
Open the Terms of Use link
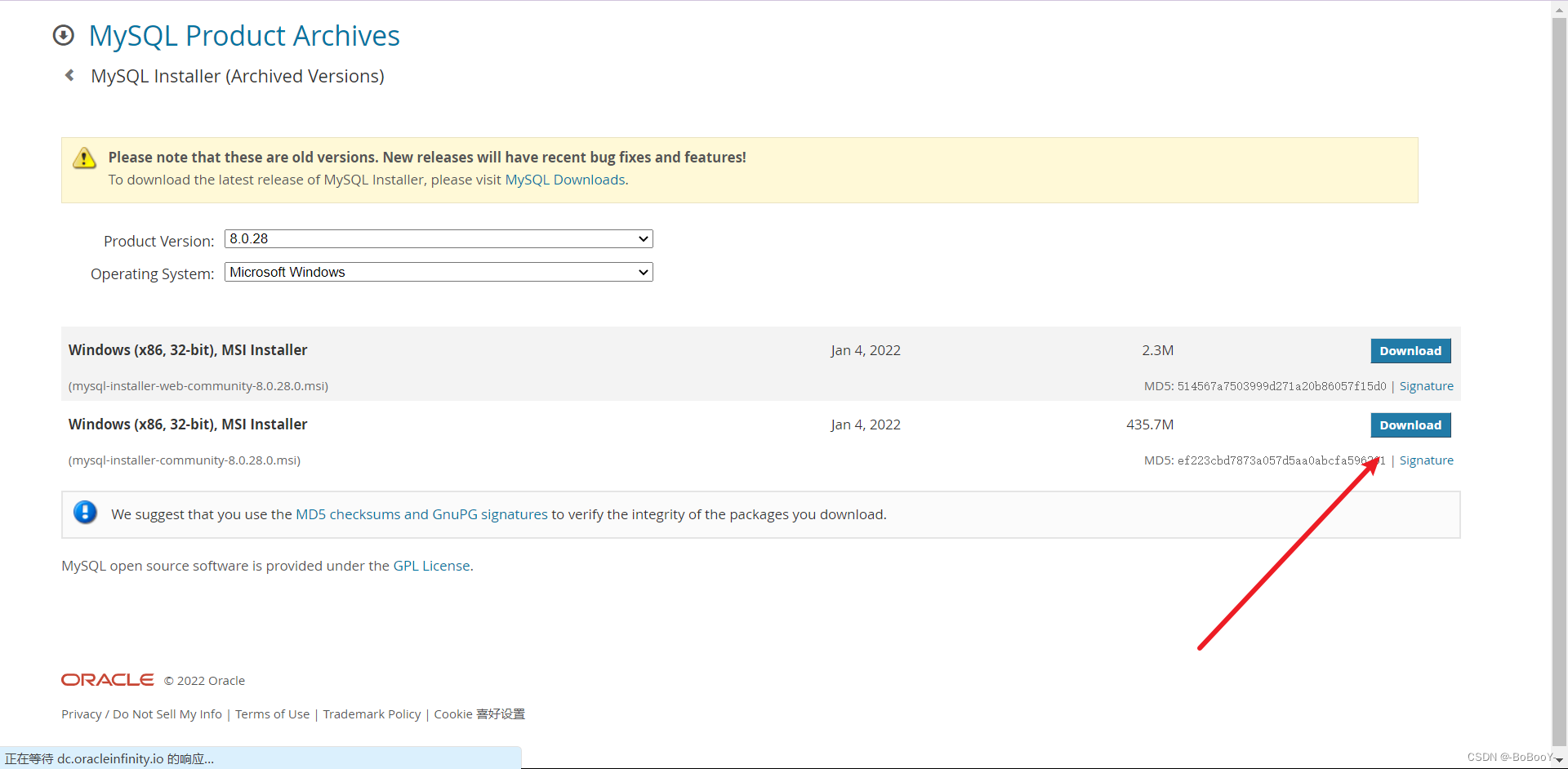[272, 714]
